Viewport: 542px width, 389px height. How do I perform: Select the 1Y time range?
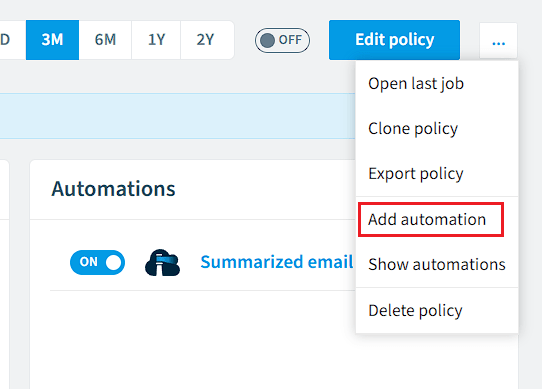click(156, 40)
